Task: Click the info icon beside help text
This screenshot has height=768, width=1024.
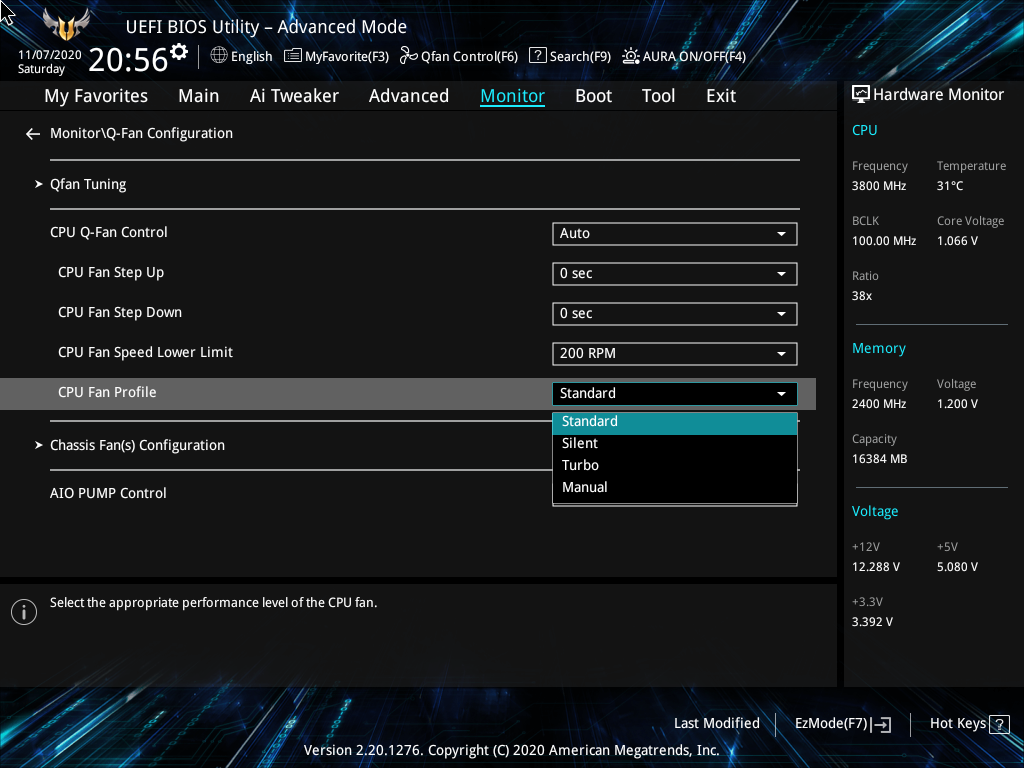Action: [24, 612]
